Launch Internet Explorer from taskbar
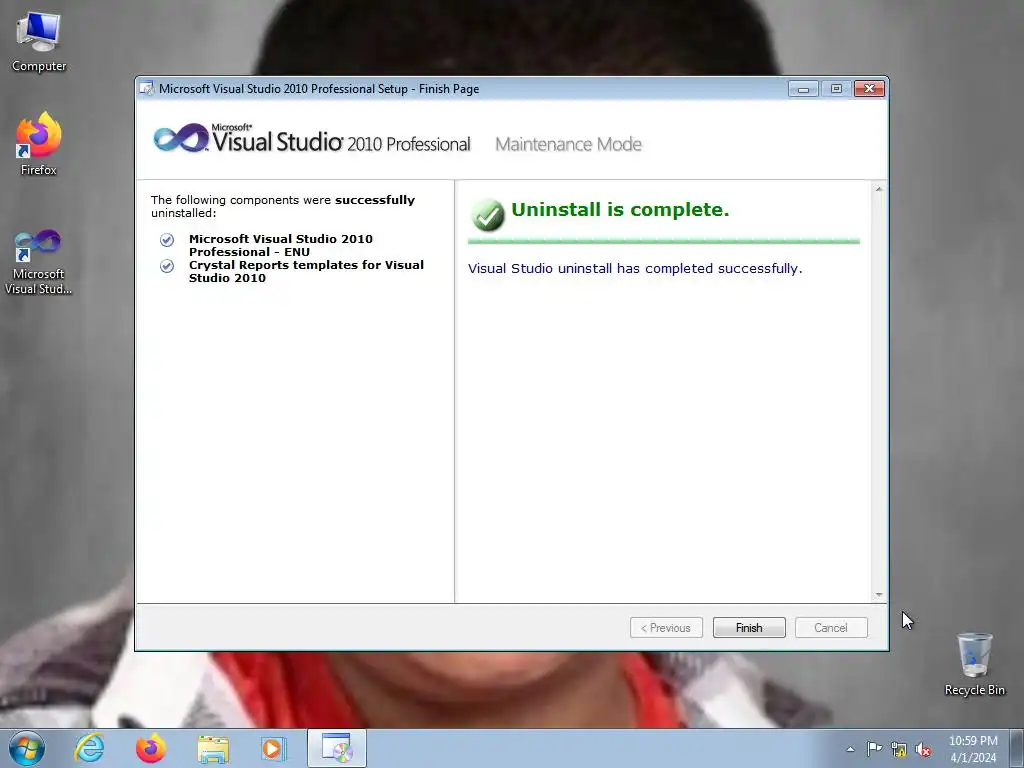 point(89,748)
